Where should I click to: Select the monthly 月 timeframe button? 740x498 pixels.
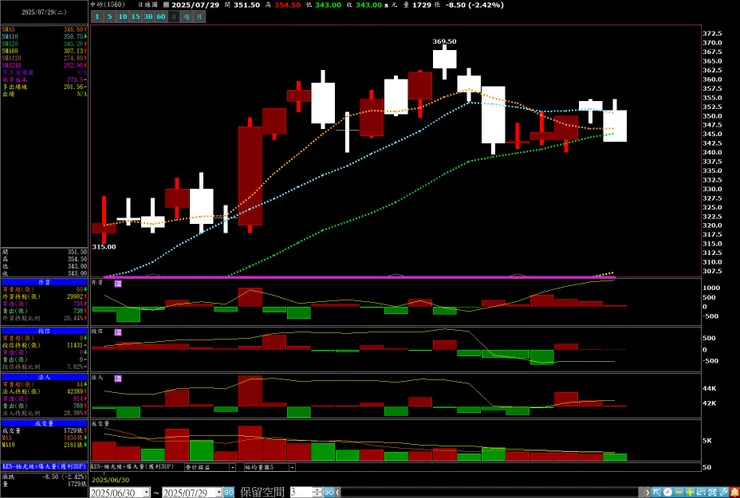pos(200,17)
